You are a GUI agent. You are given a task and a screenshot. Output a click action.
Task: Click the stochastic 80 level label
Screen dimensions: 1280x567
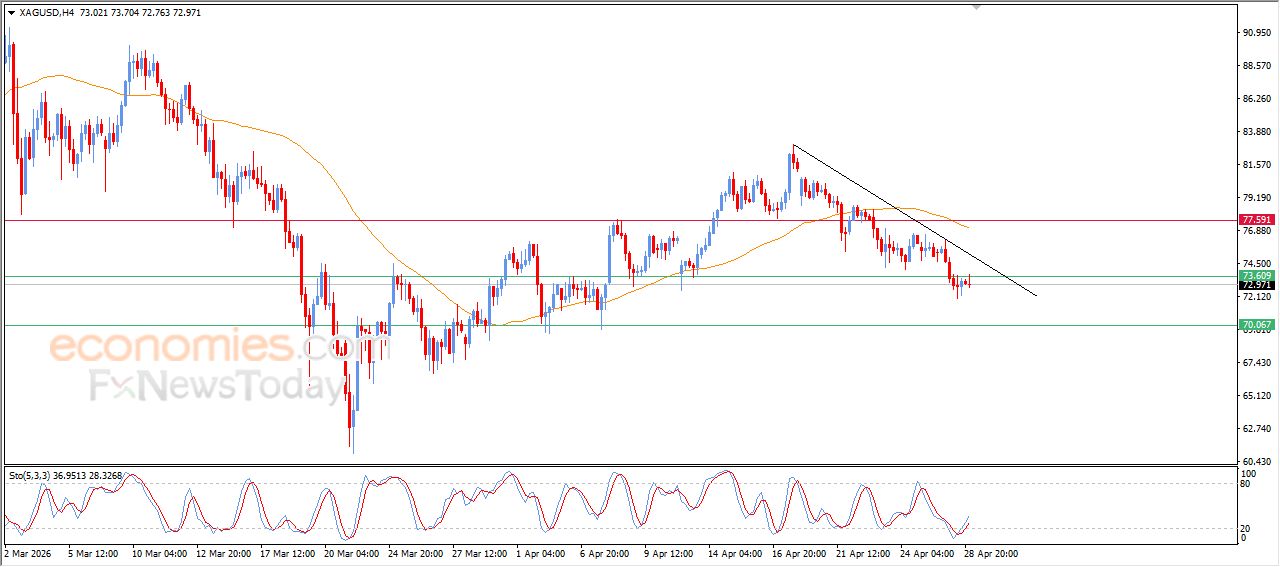1245,484
